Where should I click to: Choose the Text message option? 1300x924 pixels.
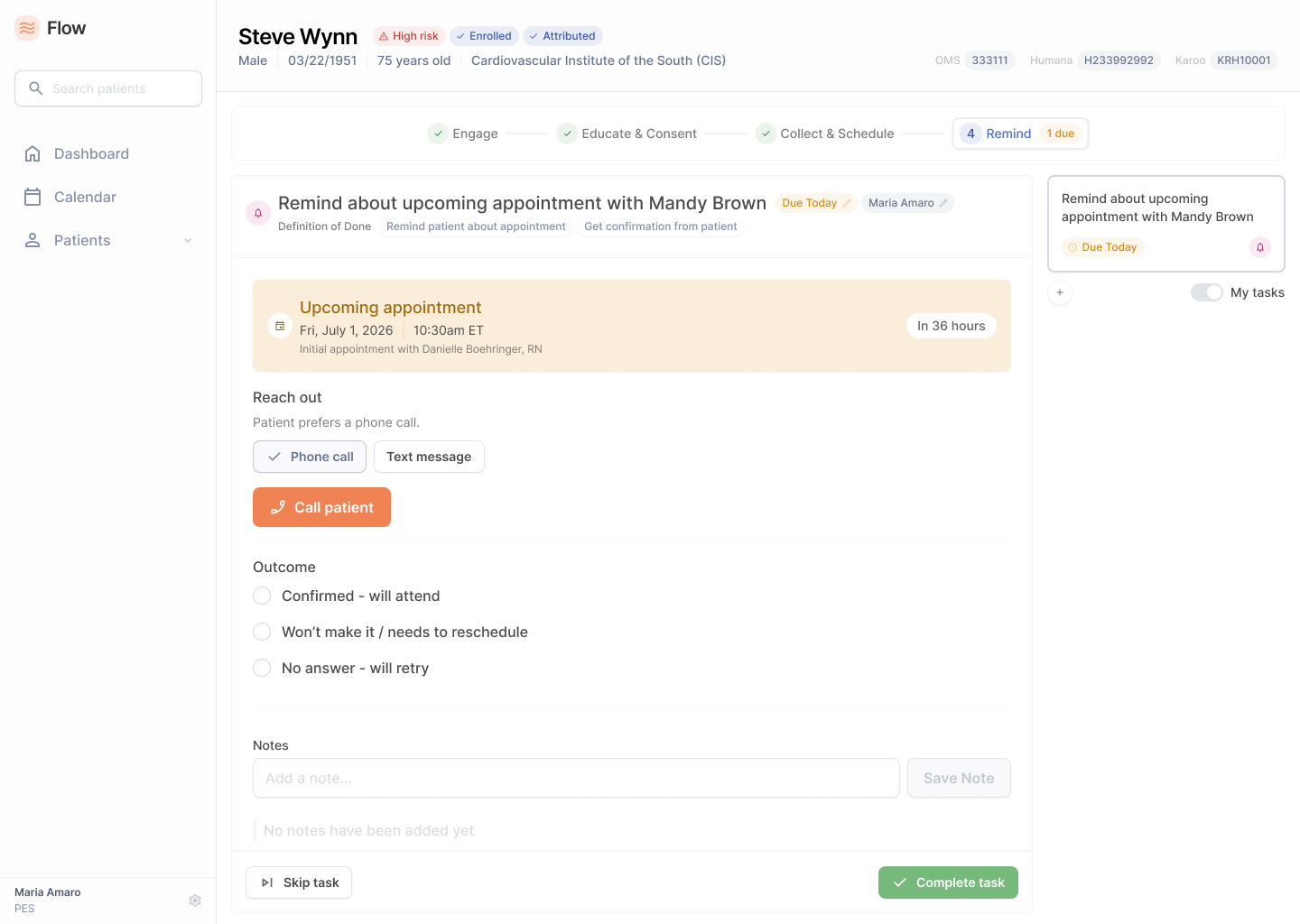(429, 457)
